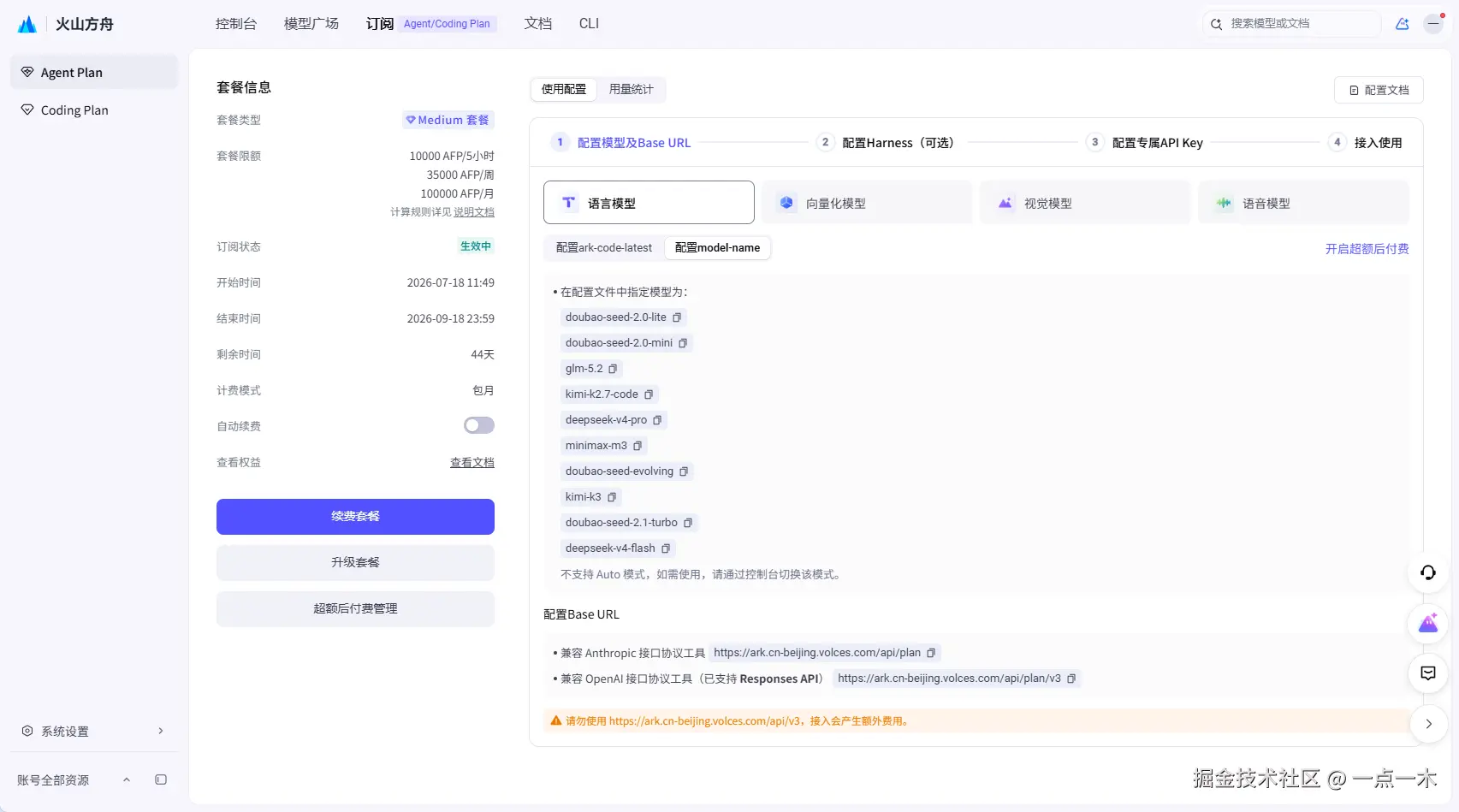The width and height of the screenshot is (1459, 812).
Task: Open notifications bell icon
Action: point(1403,24)
